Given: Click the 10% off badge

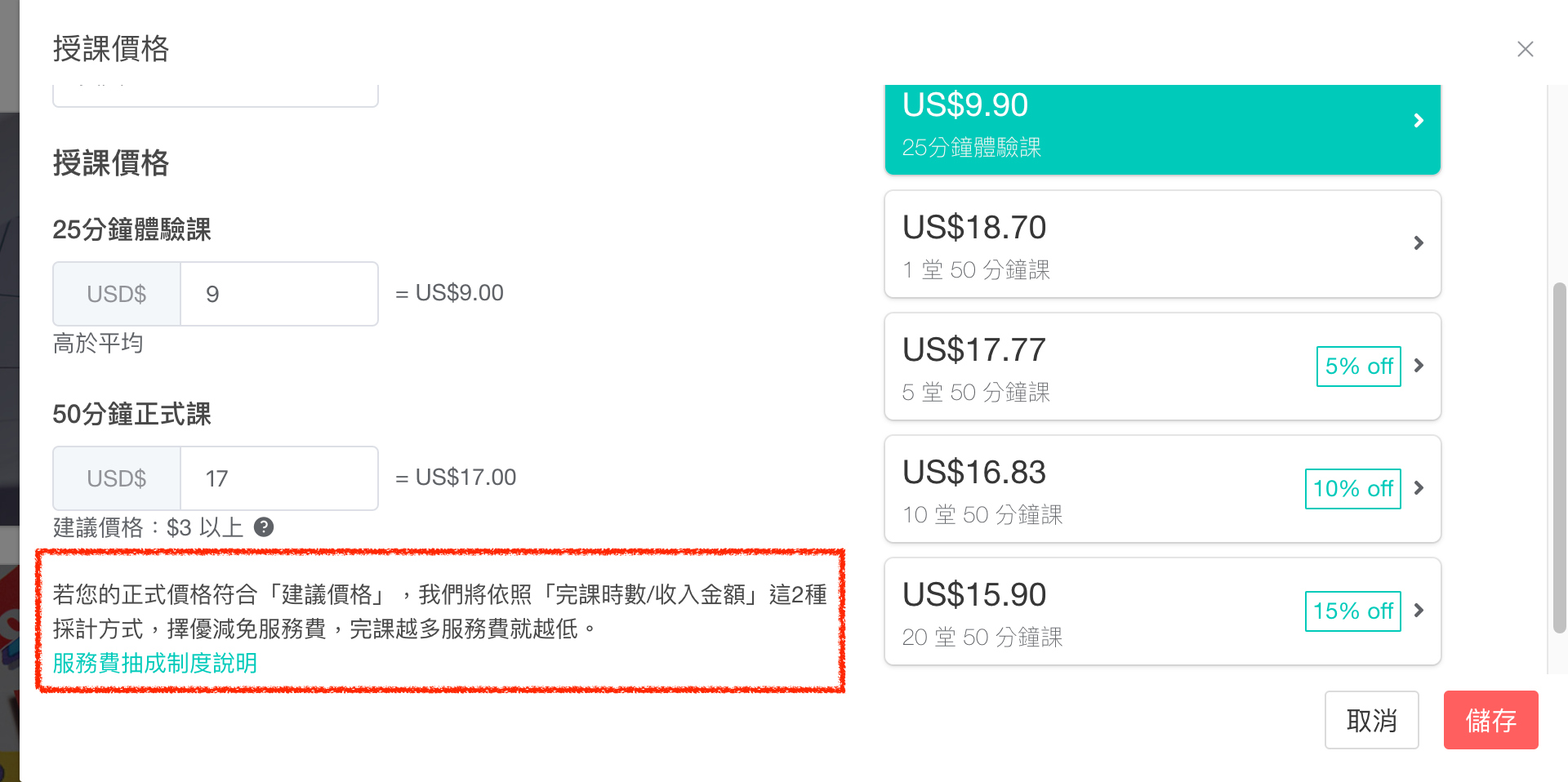Looking at the screenshot, I should point(1352,489).
